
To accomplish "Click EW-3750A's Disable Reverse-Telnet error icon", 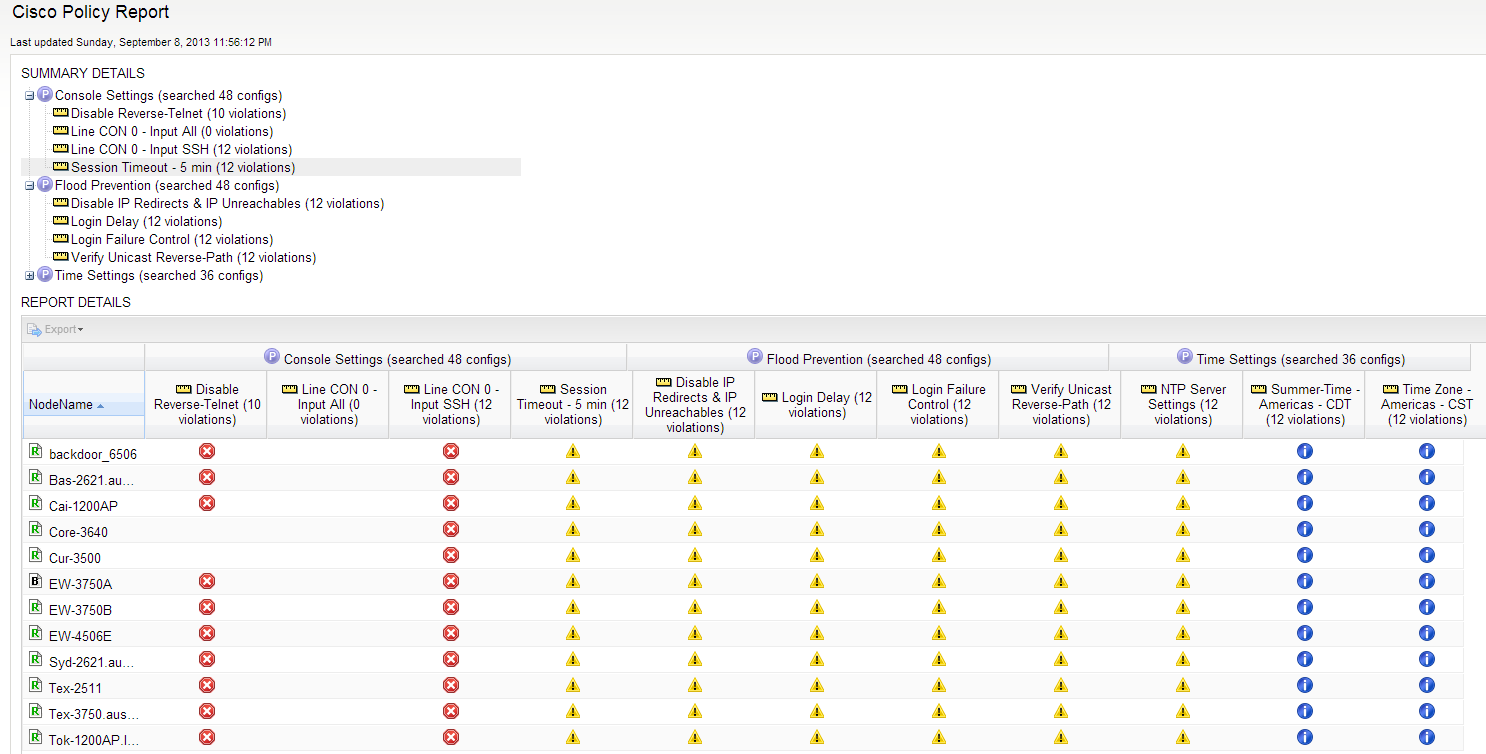I will click(x=207, y=581).
